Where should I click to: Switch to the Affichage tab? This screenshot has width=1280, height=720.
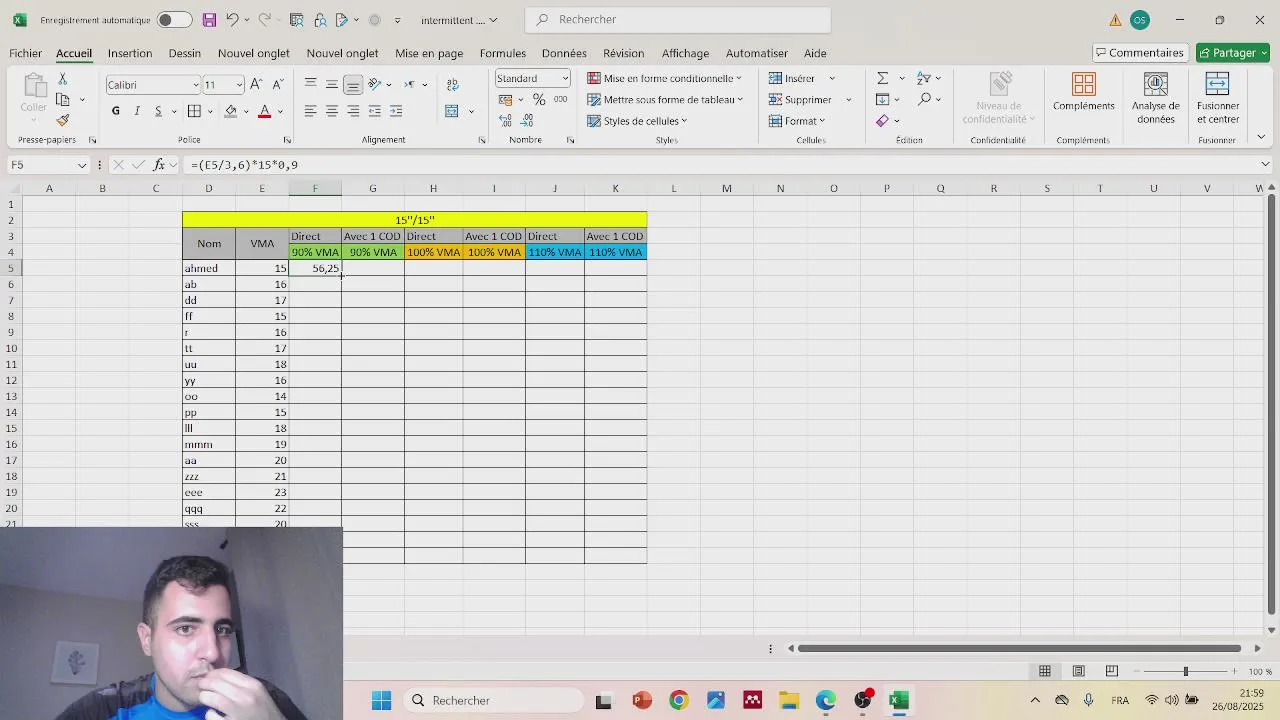click(x=685, y=53)
